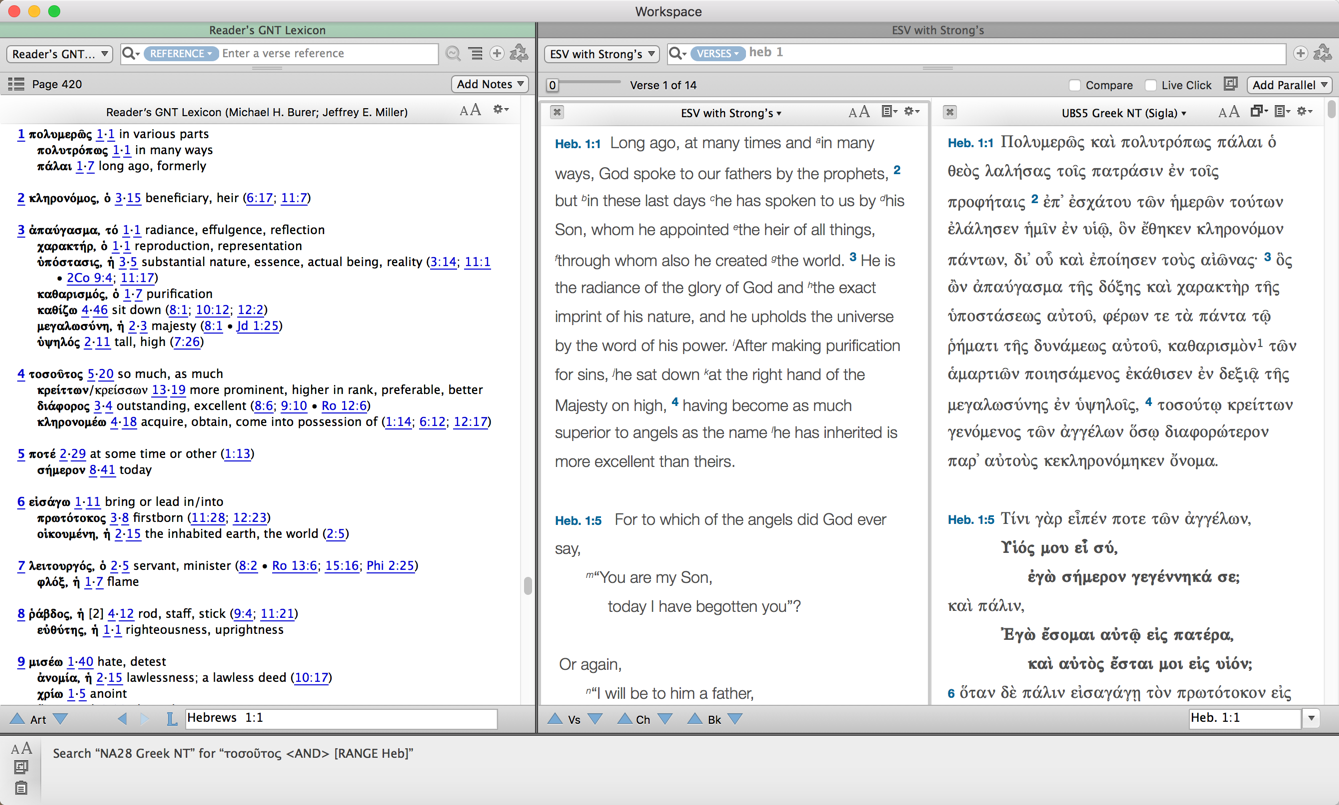Select the ESV with Strong's tab
1339x805 pixels.
pos(938,30)
